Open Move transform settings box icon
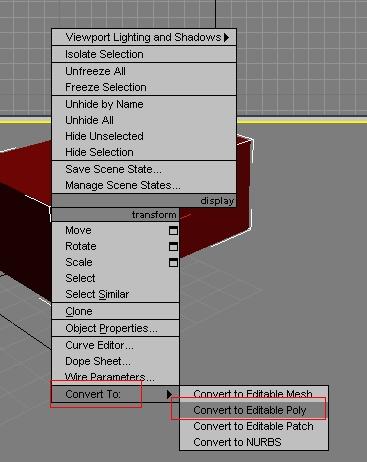The image size is (367, 462). click(x=173, y=231)
